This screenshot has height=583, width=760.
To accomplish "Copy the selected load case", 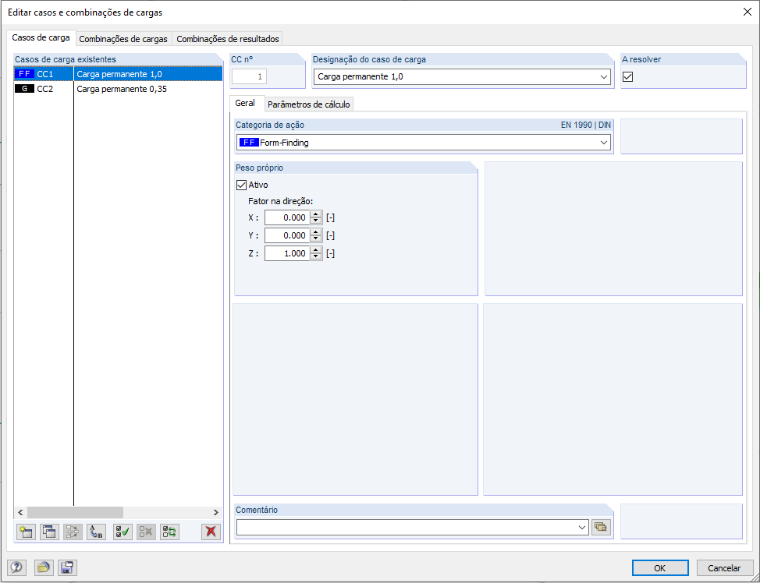I will (x=49, y=532).
